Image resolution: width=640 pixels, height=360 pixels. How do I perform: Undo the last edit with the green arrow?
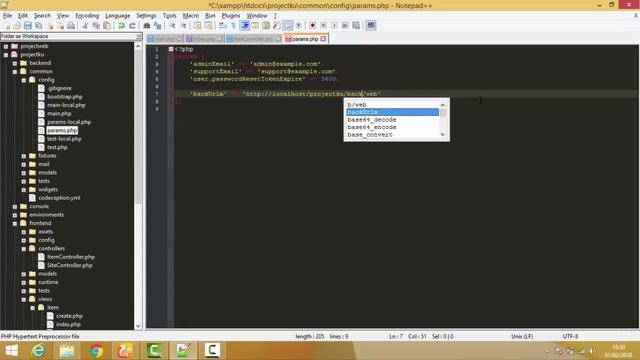(x=121, y=25)
